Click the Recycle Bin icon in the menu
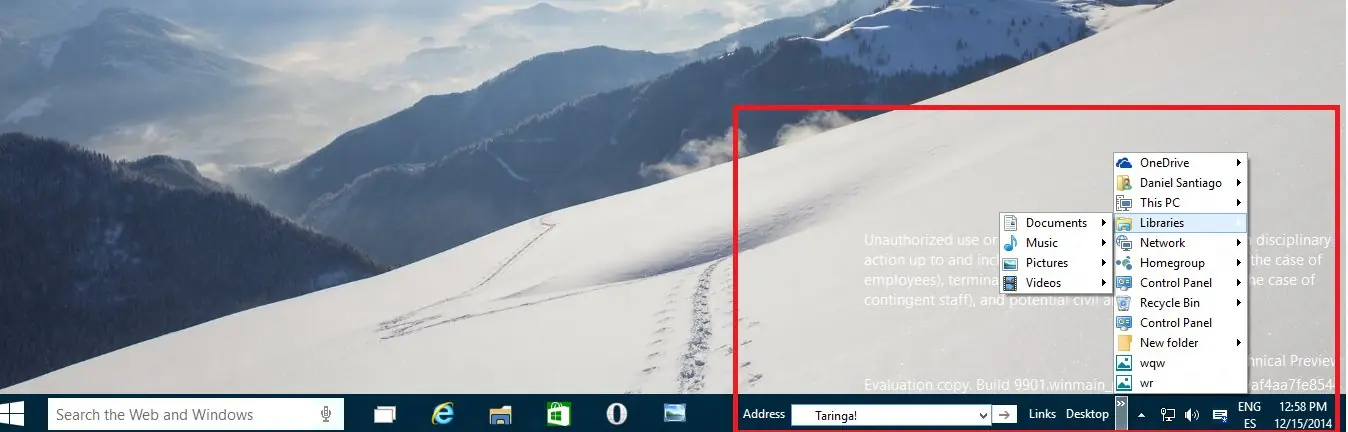The image size is (1348, 432). tap(1124, 303)
